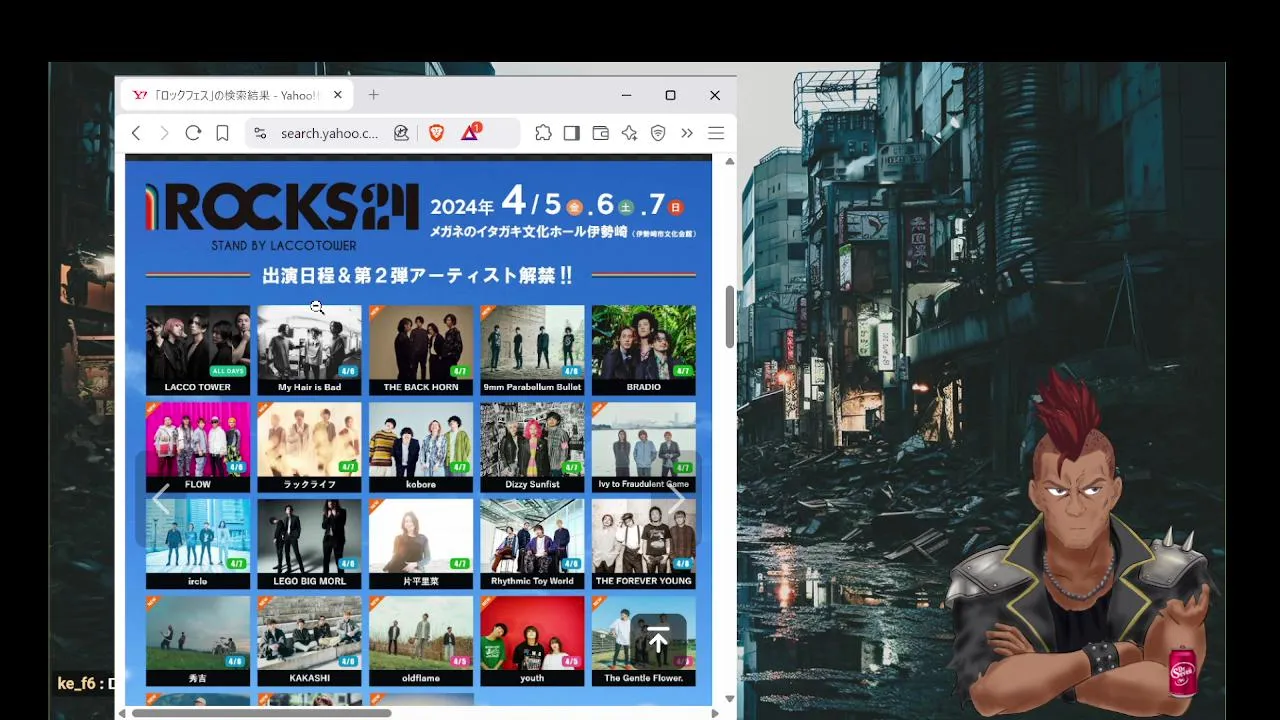This screenshot has height=720, width=1280.
Task: Bookmark this page with the bookmark icon
Action: pos(222,133)
